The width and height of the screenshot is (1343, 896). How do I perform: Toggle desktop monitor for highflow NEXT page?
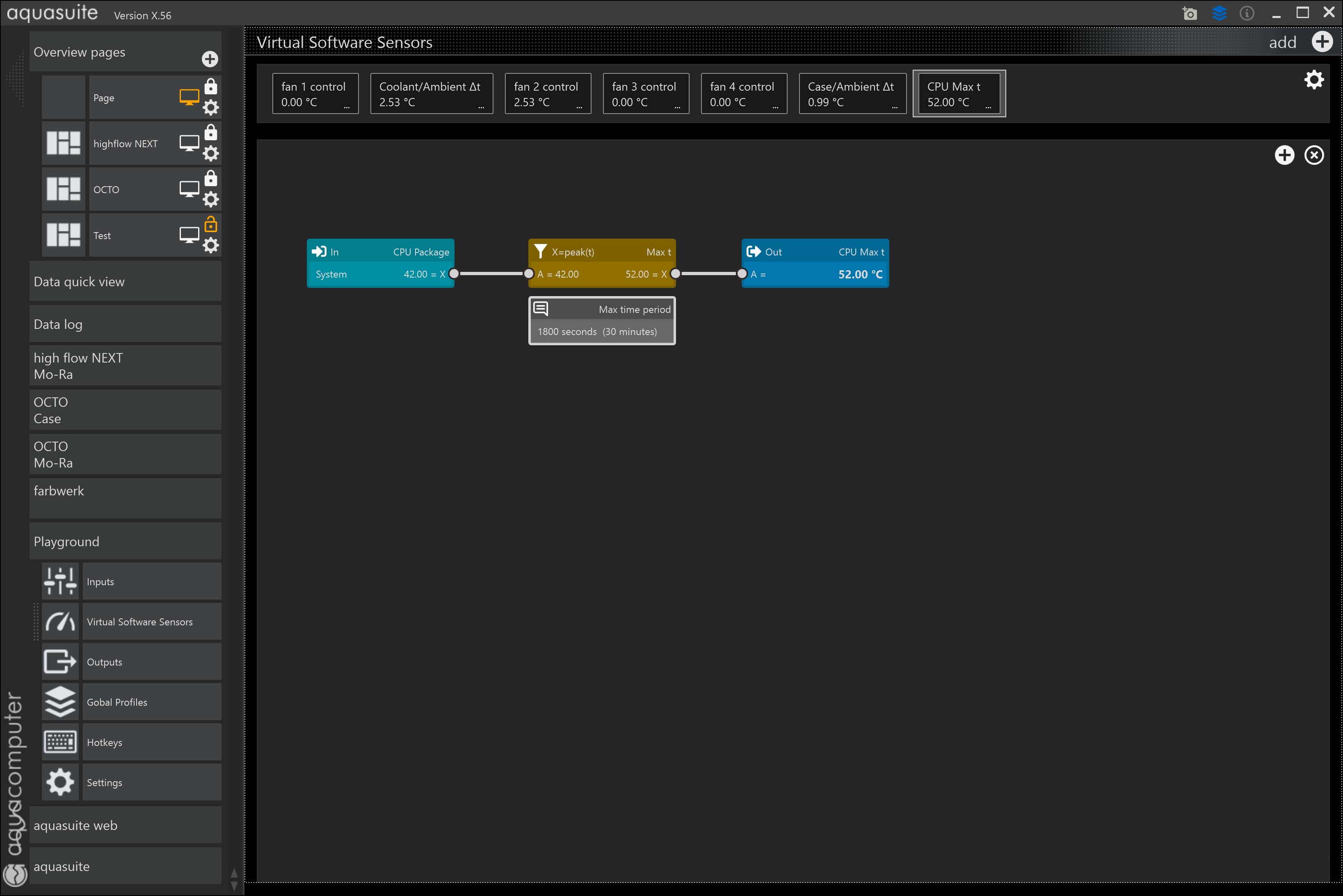pos(189,143)
